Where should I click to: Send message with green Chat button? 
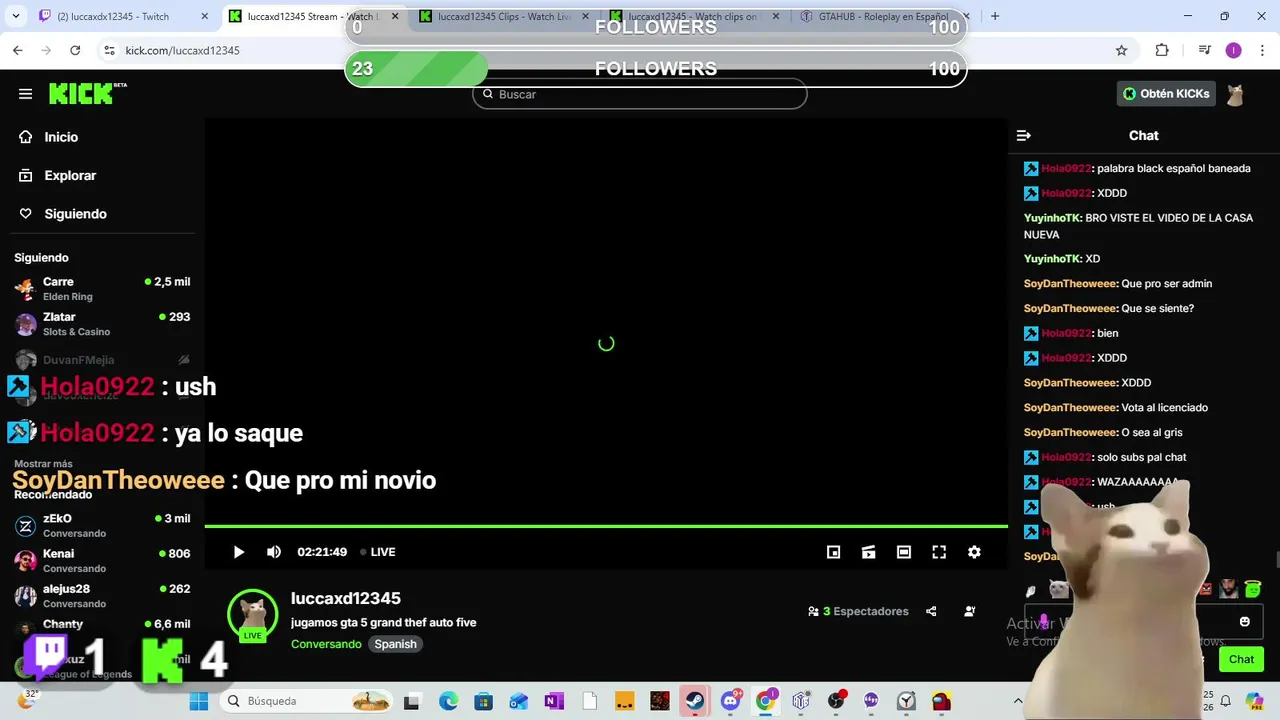coord(1241,659)
